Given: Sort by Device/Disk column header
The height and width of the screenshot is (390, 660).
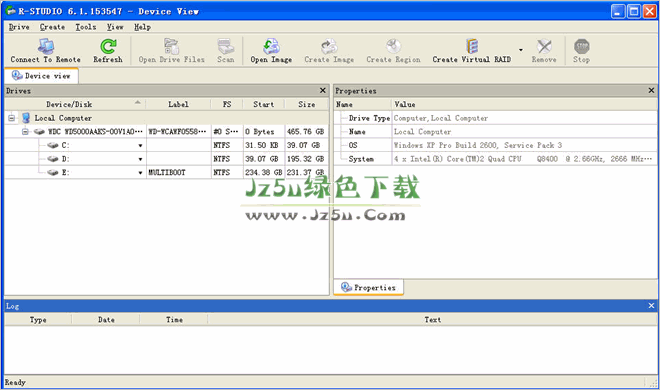Looking at the screenshot, I should click(x=75, y=104).
